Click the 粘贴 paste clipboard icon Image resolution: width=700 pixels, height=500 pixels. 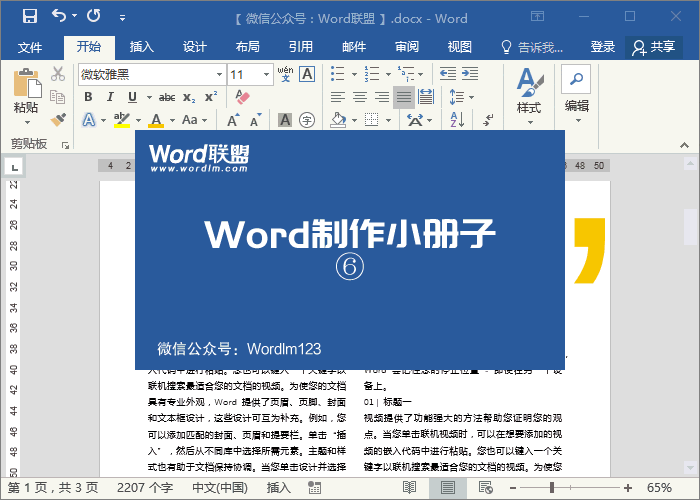27,83
